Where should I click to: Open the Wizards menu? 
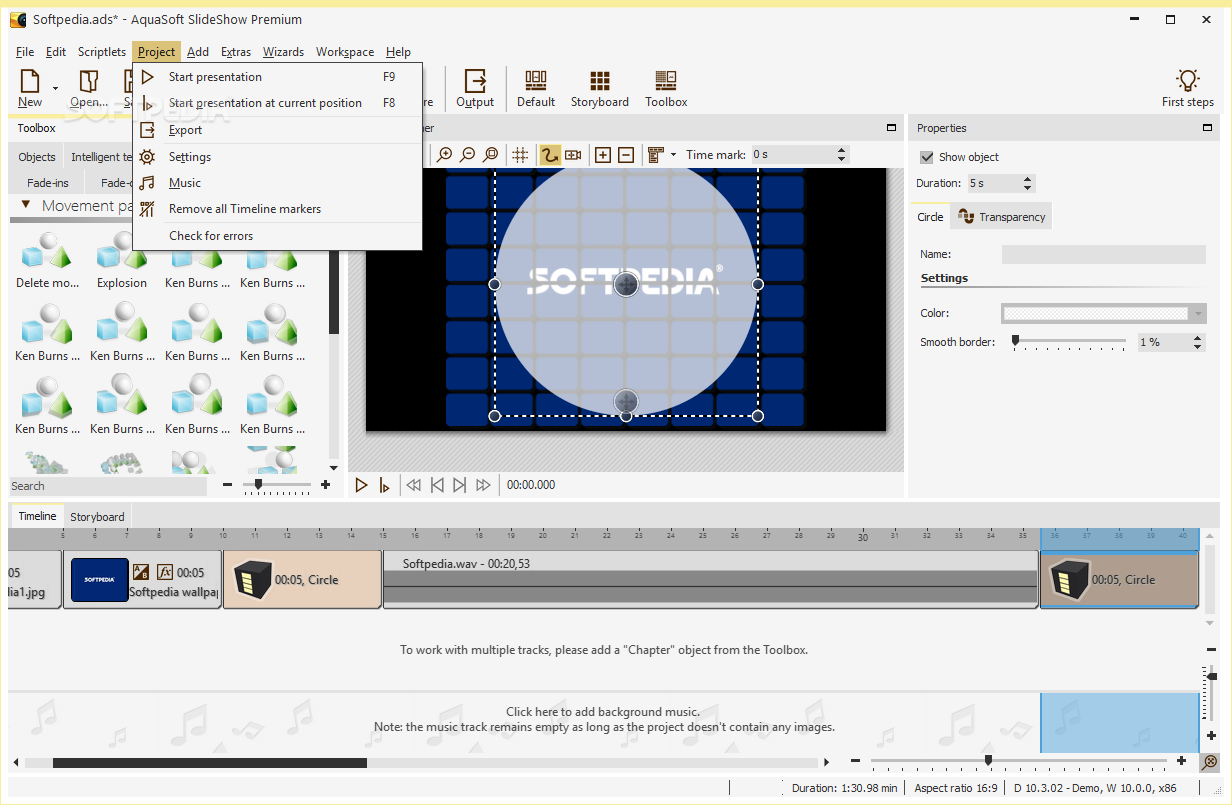click(x=283, y=52)
